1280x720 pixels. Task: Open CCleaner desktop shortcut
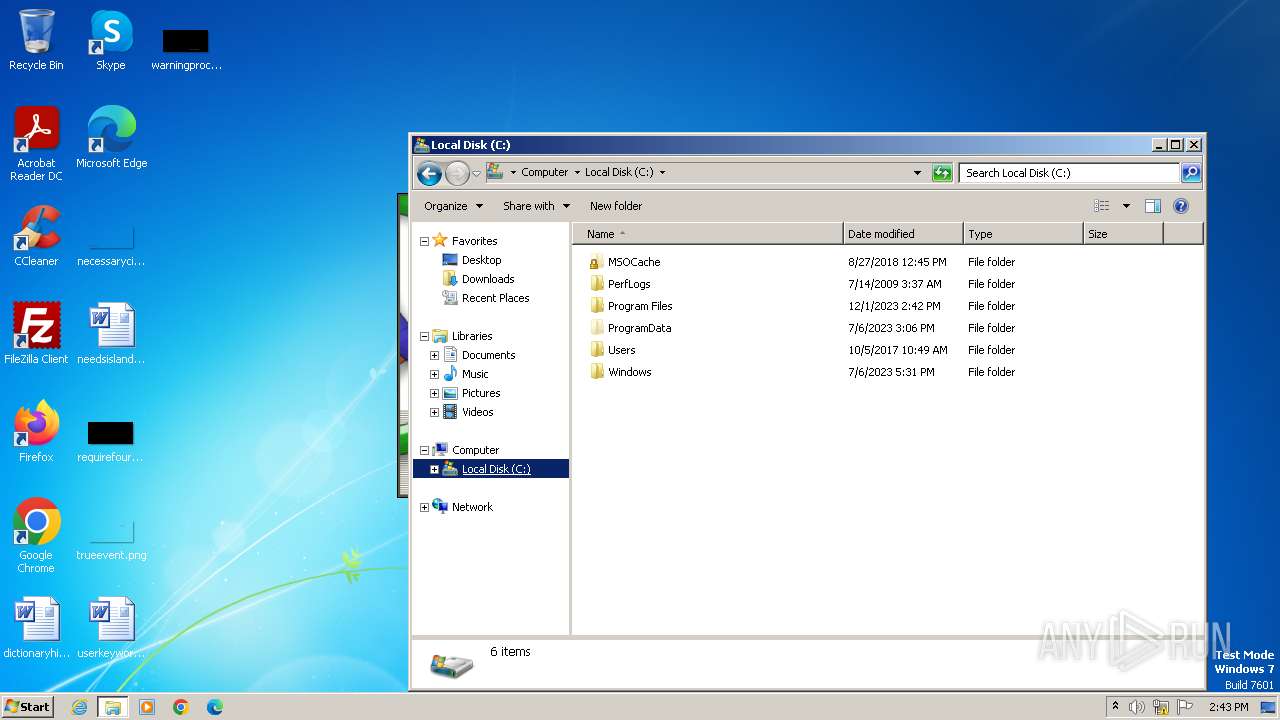click(x=36, y=236)
